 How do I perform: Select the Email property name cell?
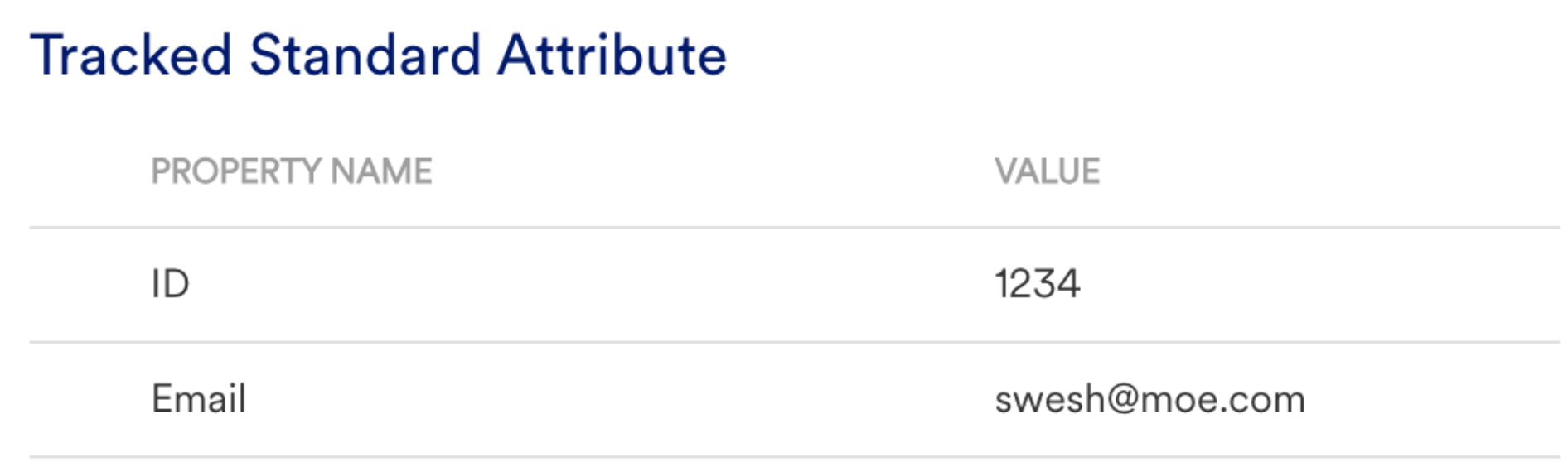coord(199,399)
